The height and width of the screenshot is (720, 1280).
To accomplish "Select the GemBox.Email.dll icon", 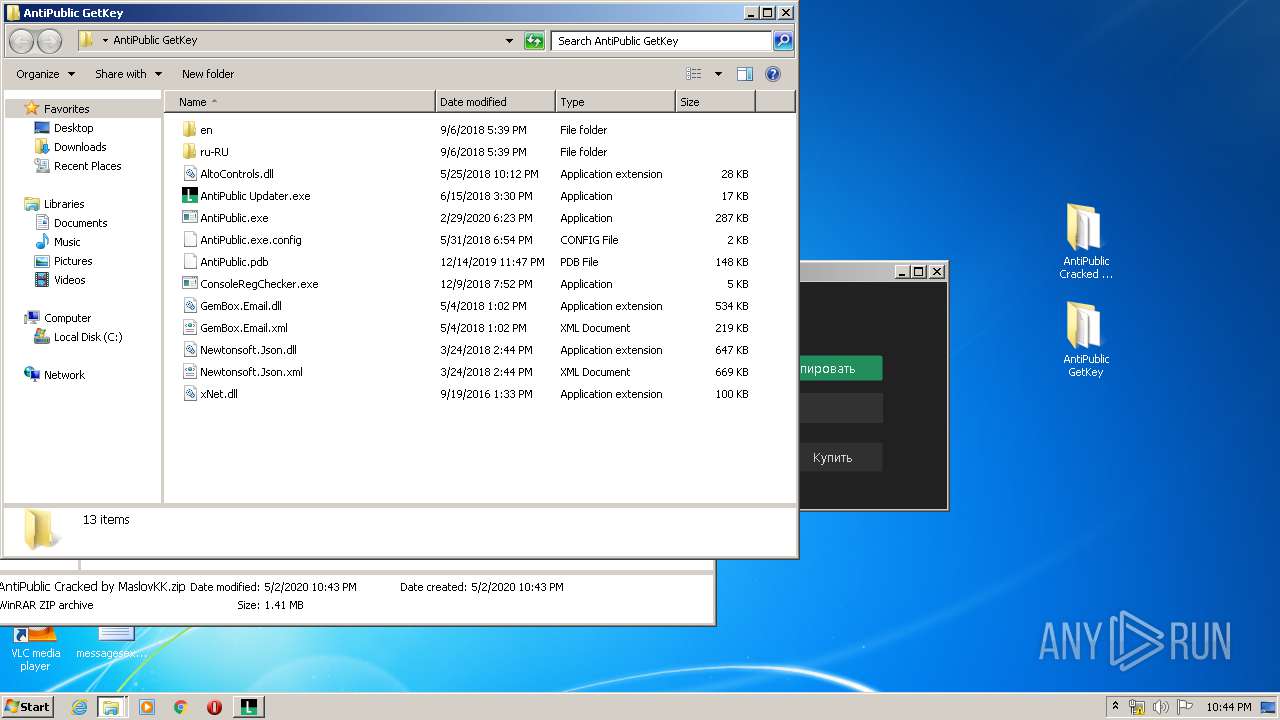I will pyautogui.click(x=190, y=306).
